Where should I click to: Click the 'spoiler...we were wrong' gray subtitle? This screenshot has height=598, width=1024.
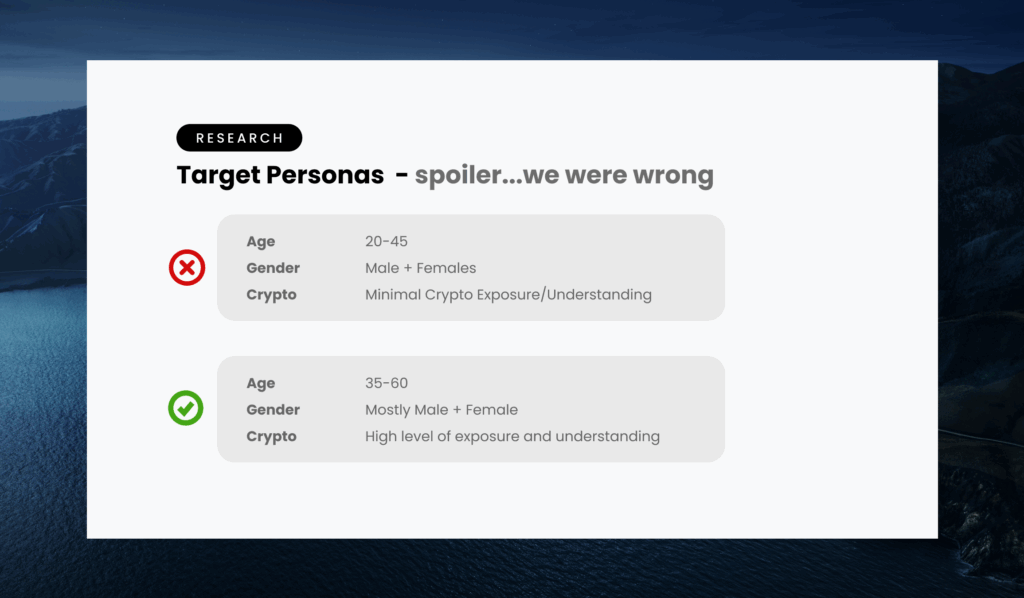[564, 175]
